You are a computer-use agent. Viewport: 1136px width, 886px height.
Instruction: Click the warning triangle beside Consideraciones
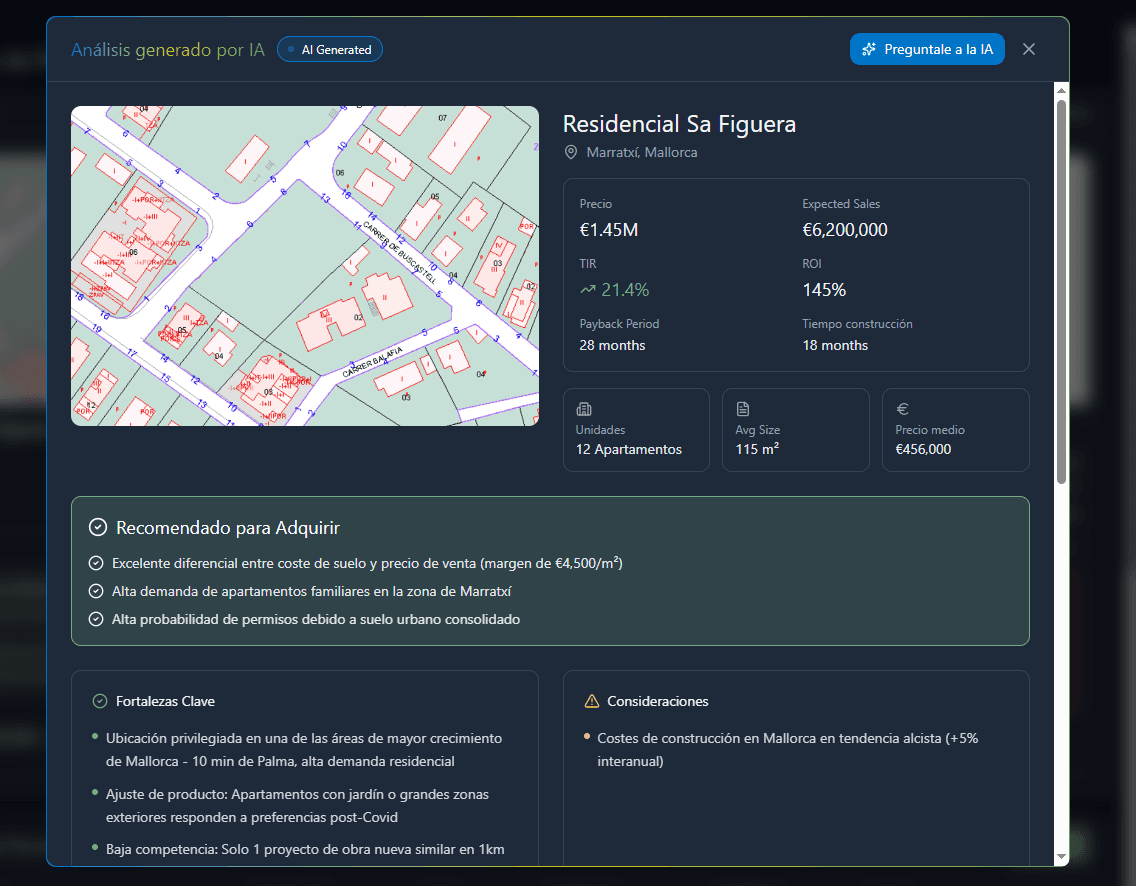coord(592,701)
